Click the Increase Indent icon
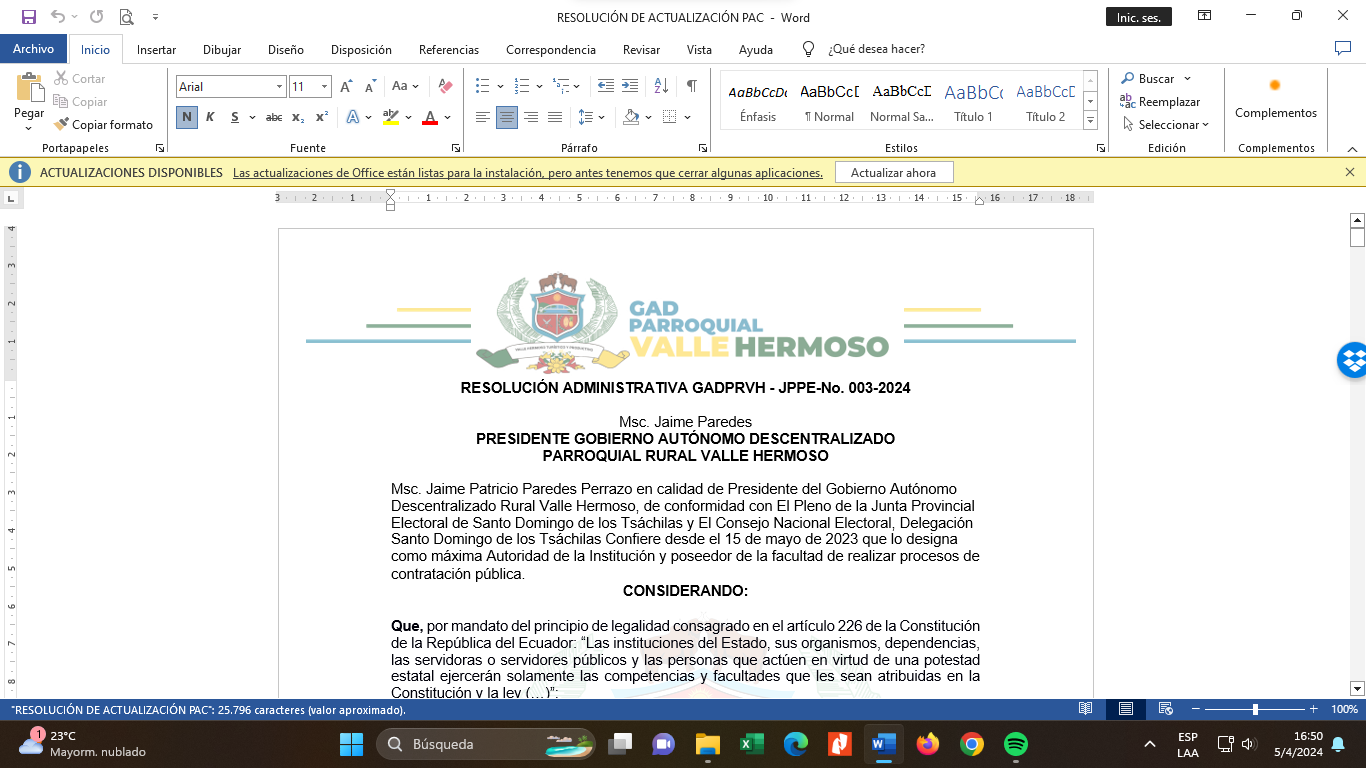 tap(630, 87)
